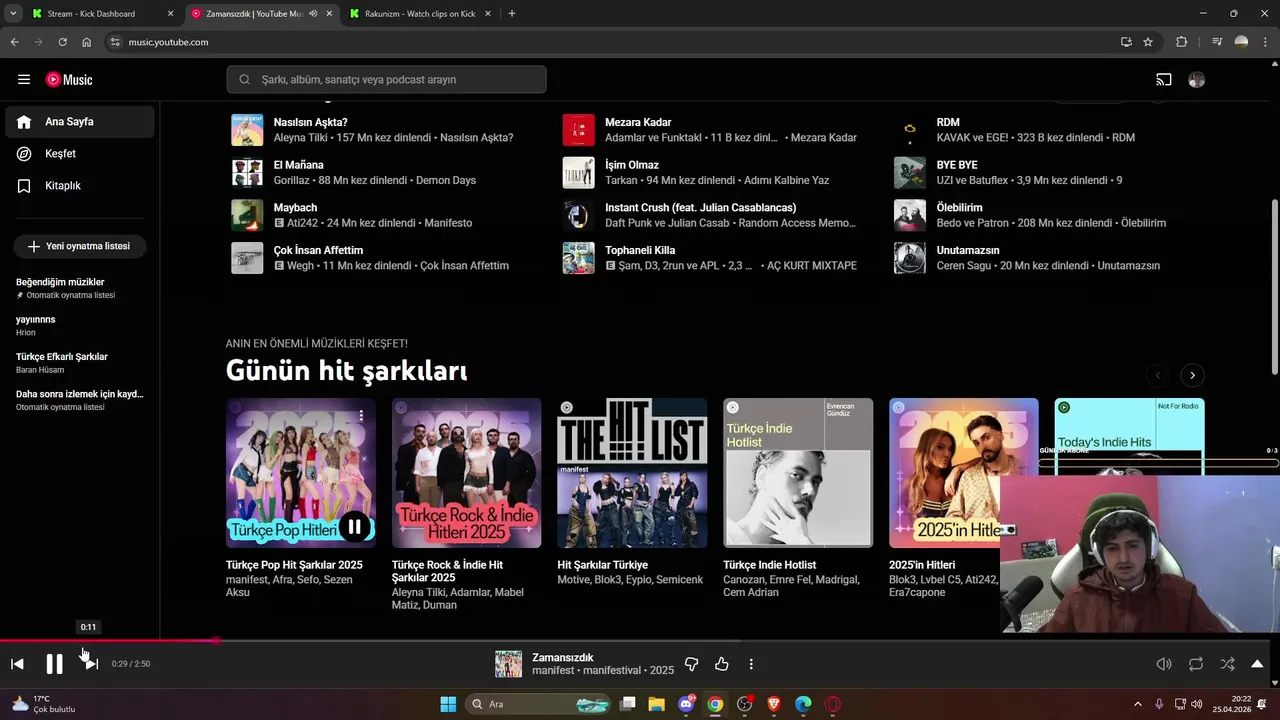Open the tab search dropdown

point(13,14)
